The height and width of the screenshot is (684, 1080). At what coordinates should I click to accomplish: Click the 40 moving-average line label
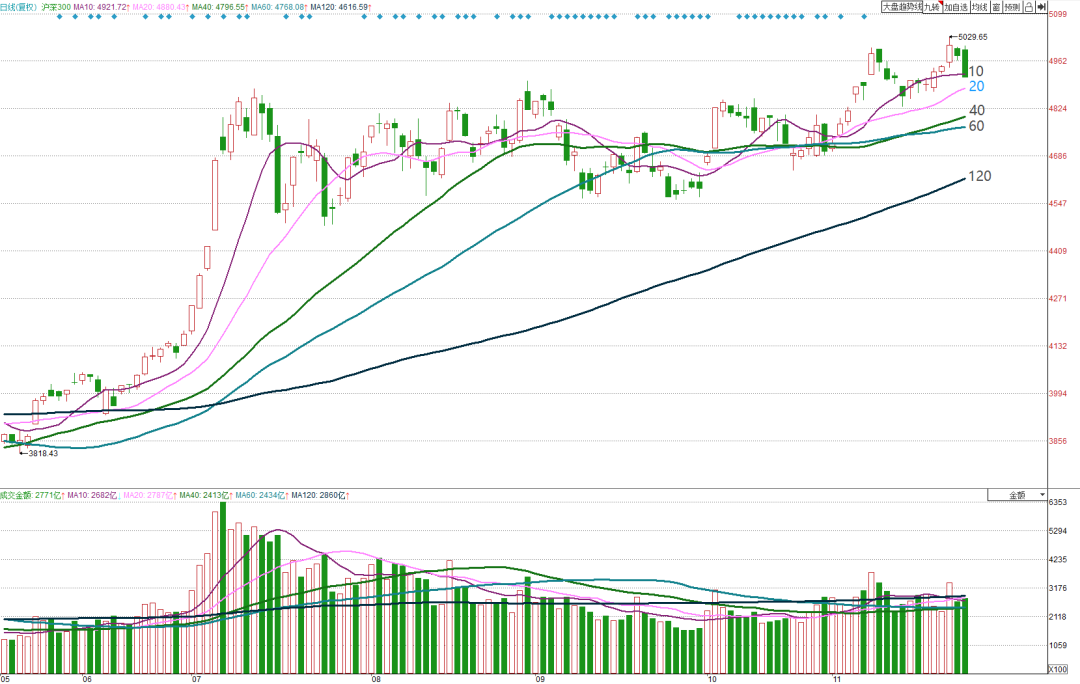[977, 110]
